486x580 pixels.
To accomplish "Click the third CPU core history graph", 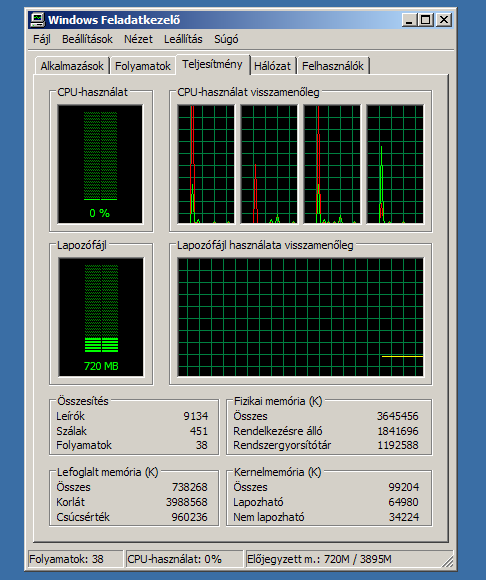I will tap(332, 164).
